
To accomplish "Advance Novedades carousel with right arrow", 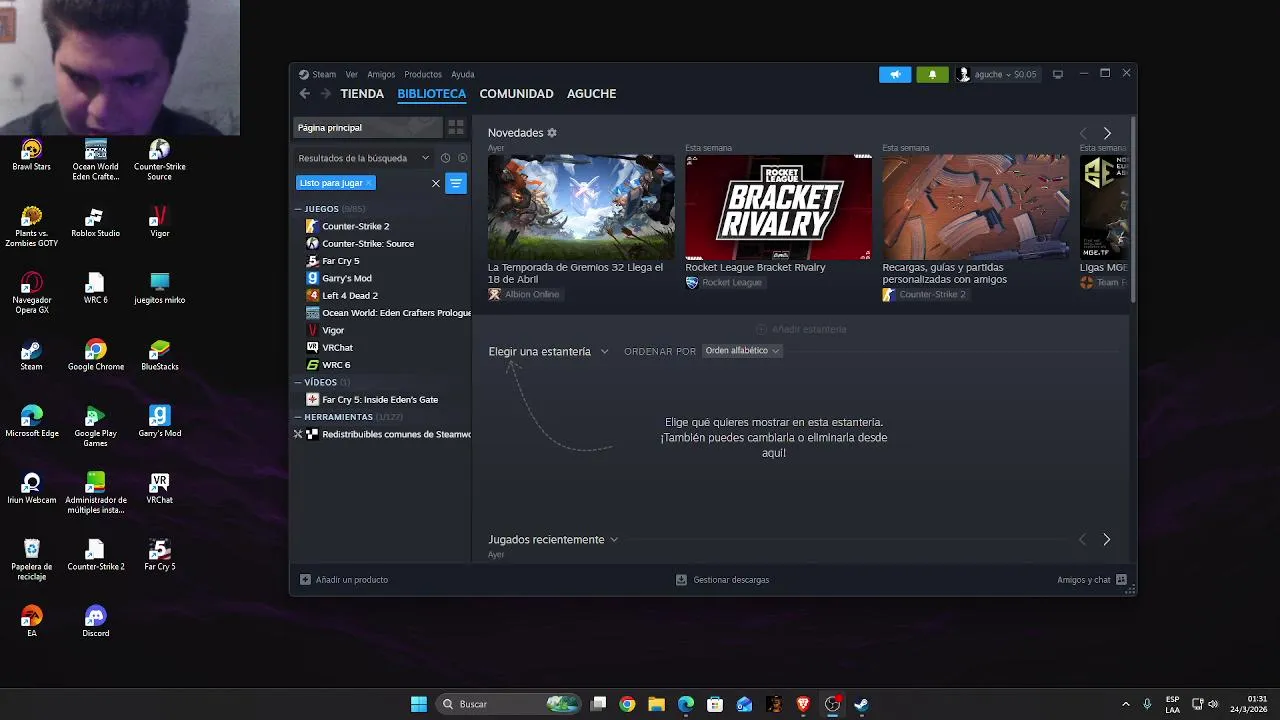I will pyautogui.click(x=1107, y=133).
